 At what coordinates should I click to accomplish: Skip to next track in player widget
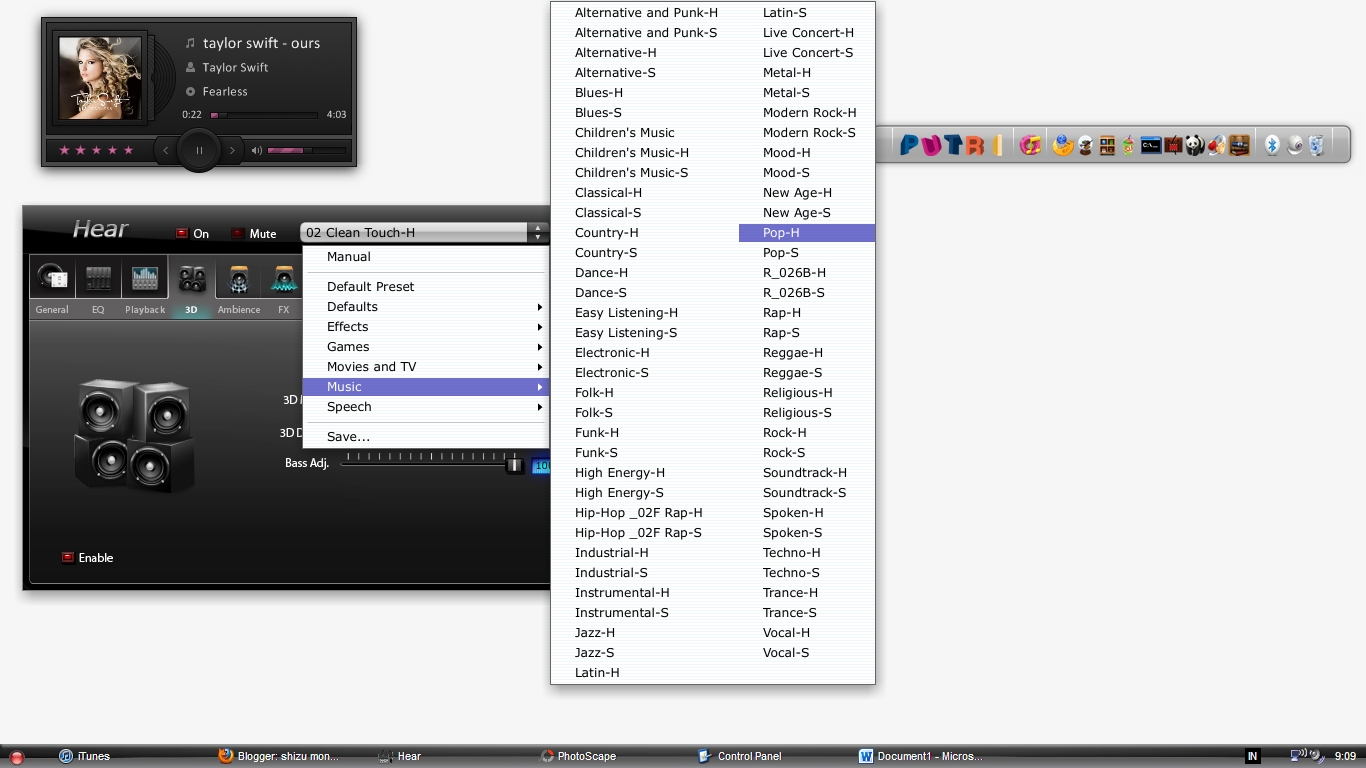coord(233,151)
